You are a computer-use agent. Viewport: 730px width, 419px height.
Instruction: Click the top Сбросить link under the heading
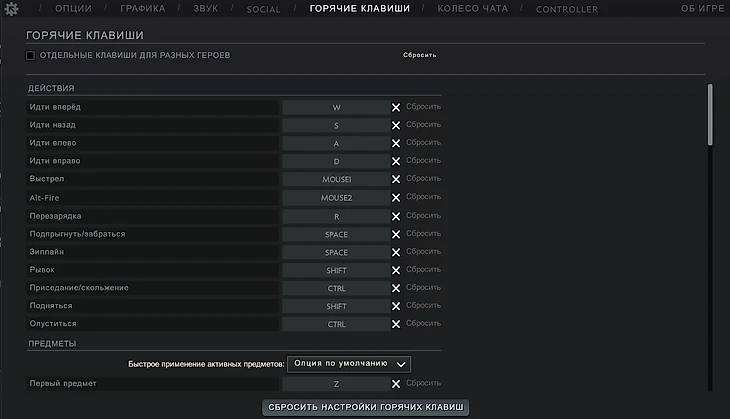point(420,55)
